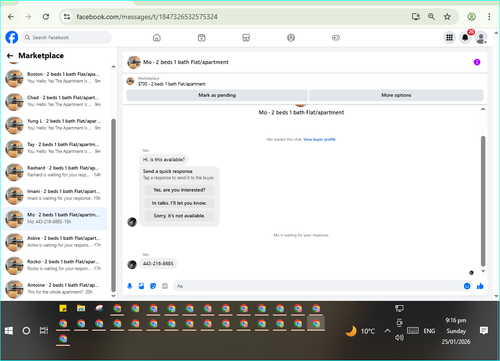
Task: Open Windows Task View
Action: pos(44,331)
